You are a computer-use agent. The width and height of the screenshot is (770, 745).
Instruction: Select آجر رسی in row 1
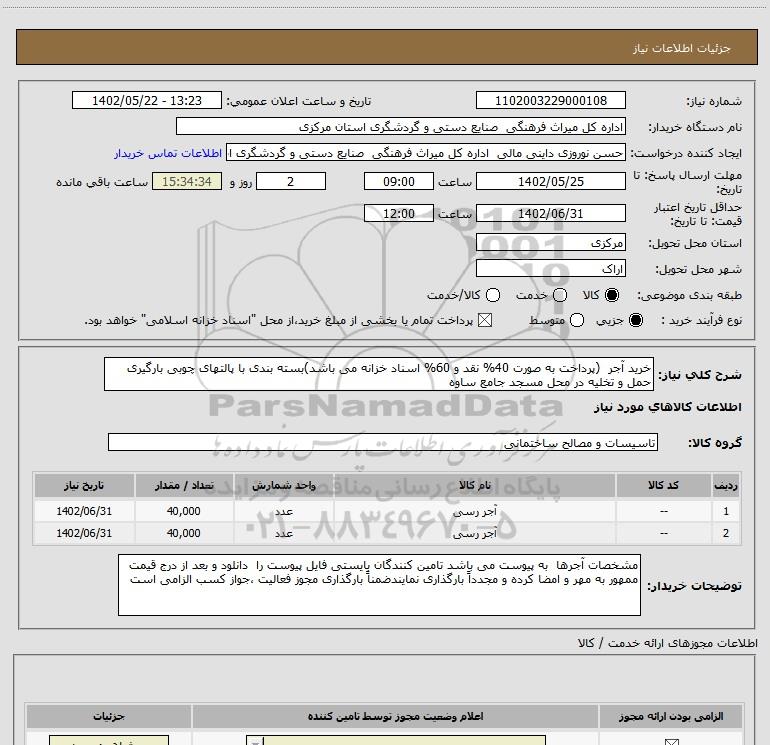(x=474, y=512)
